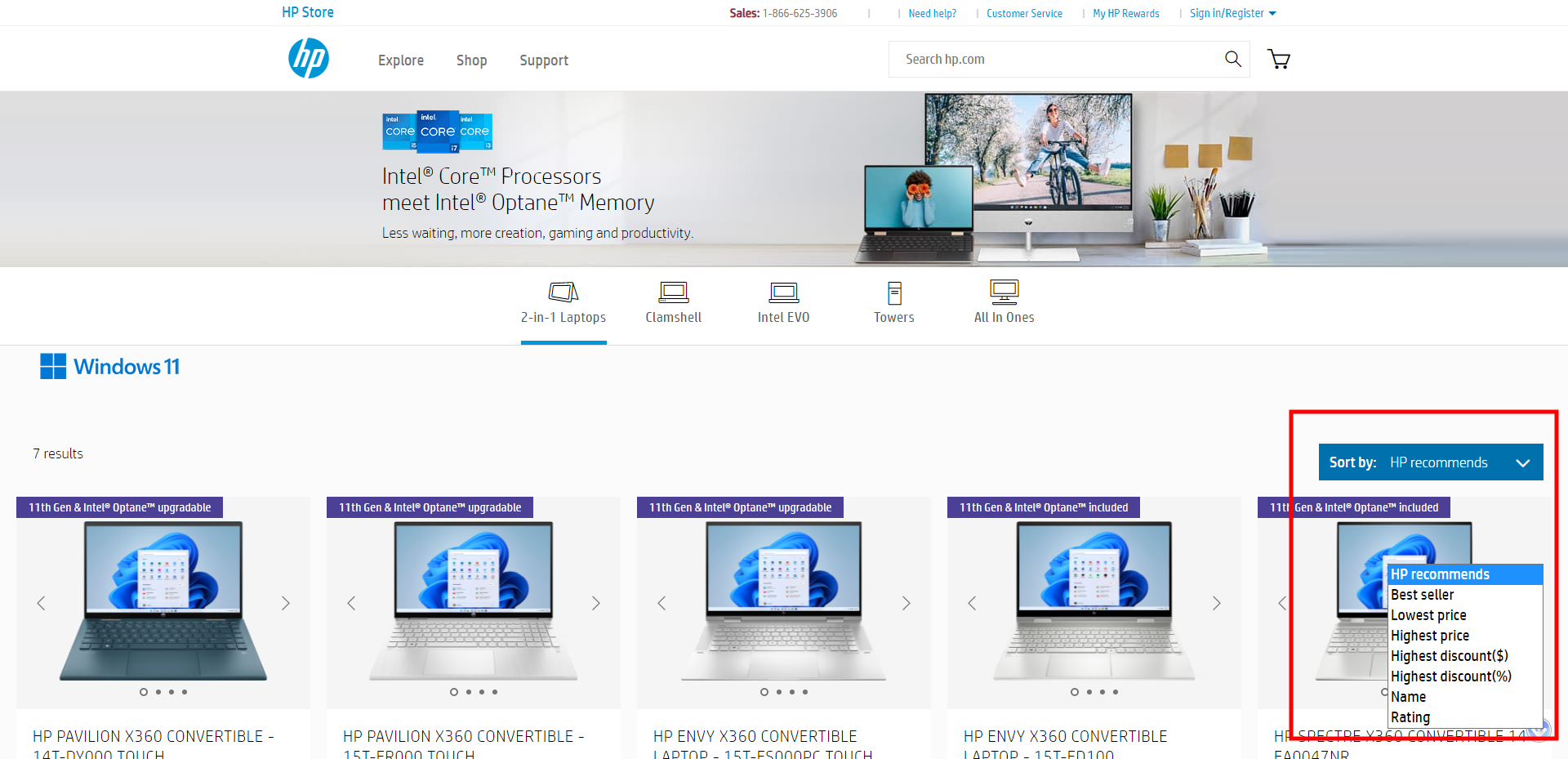This screenshot has height=759, width=1568.
Task: Show next image of Pavilion 15T-ER000 laptop
Action: (596, 603)
